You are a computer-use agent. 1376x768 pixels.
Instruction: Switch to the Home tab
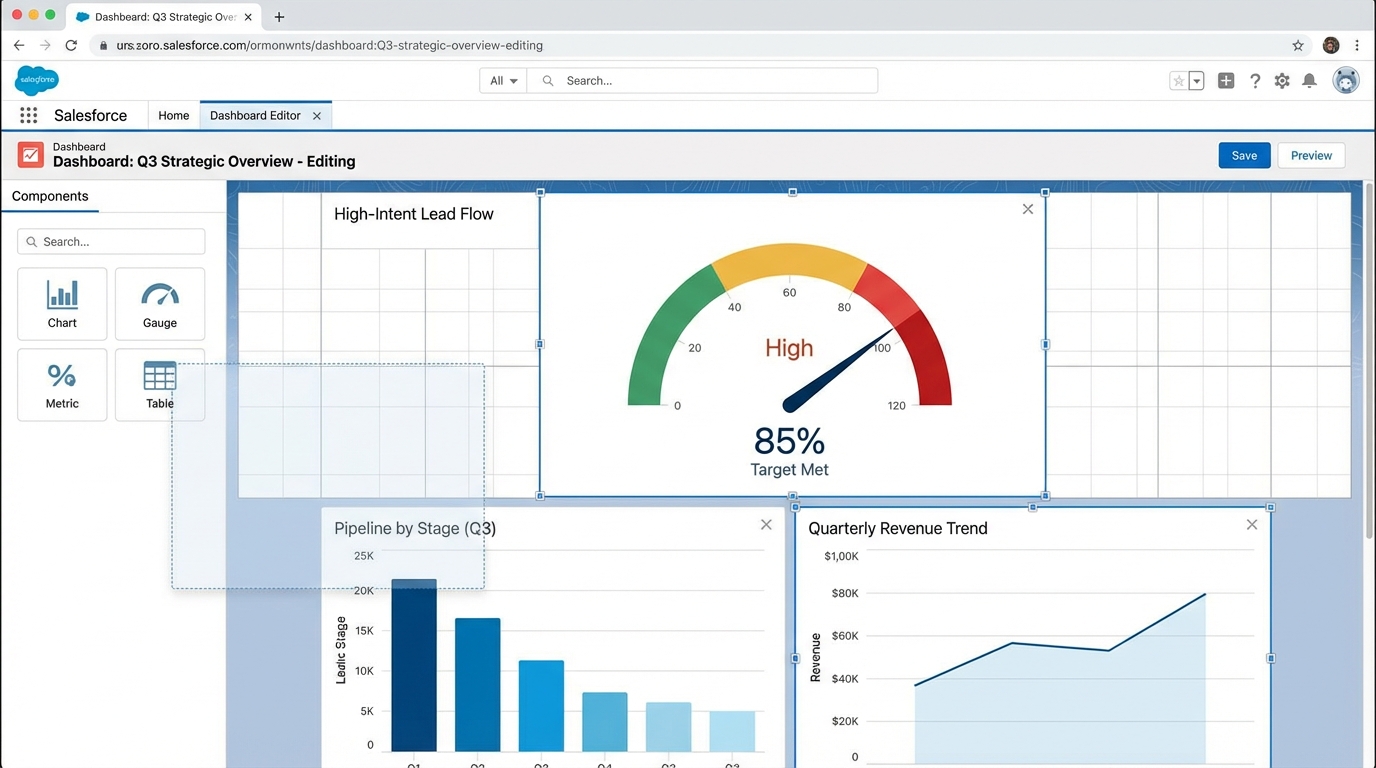(x=173, y=115)
